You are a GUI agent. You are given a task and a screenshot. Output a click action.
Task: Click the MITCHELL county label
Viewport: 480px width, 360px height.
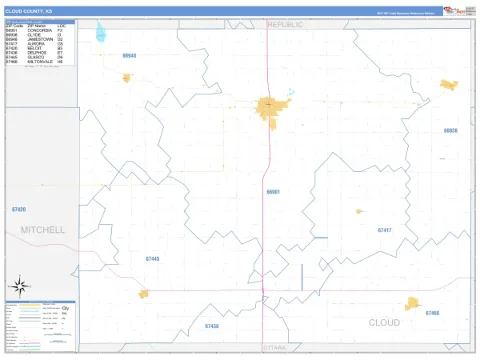tap(43, 230)
